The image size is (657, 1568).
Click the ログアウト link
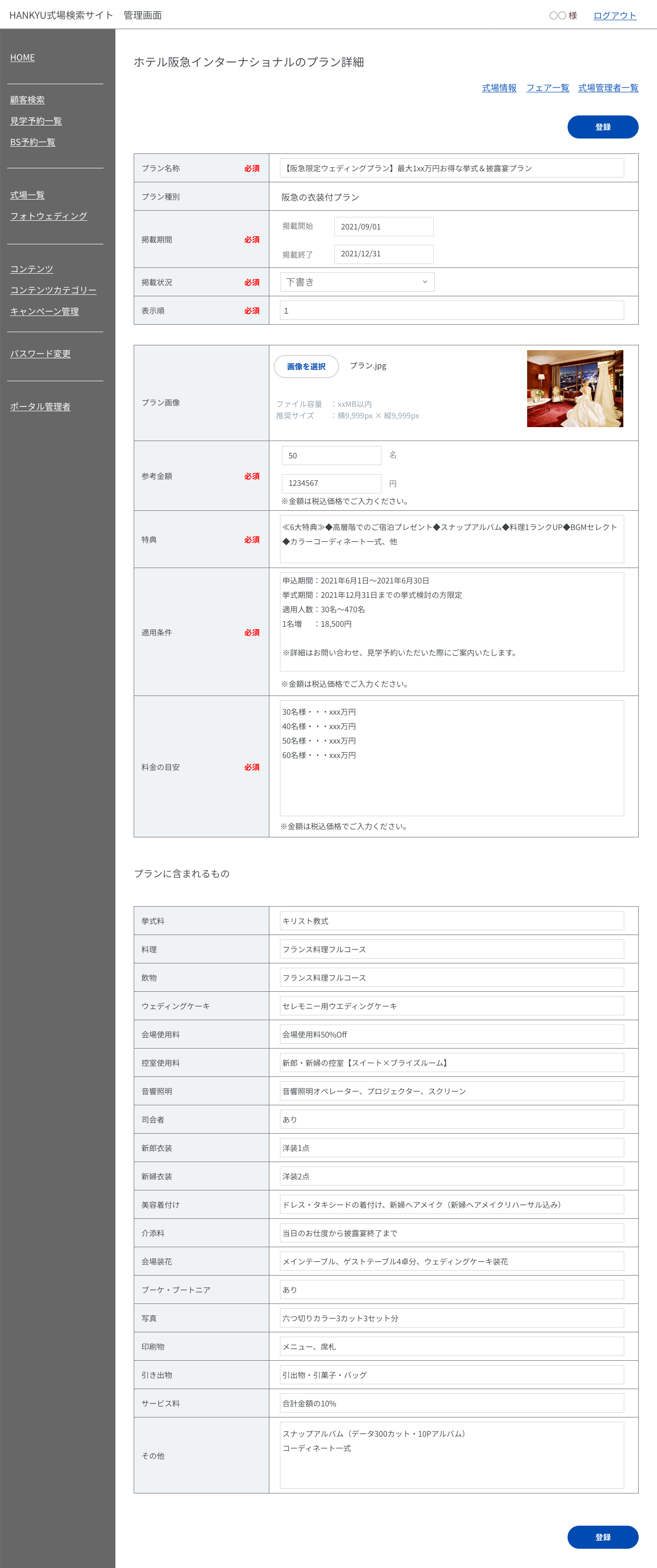pos(614,15)
